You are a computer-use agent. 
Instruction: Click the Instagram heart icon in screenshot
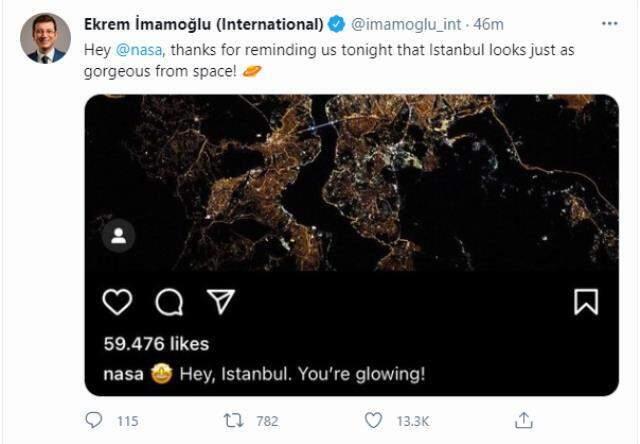[118, 301]
